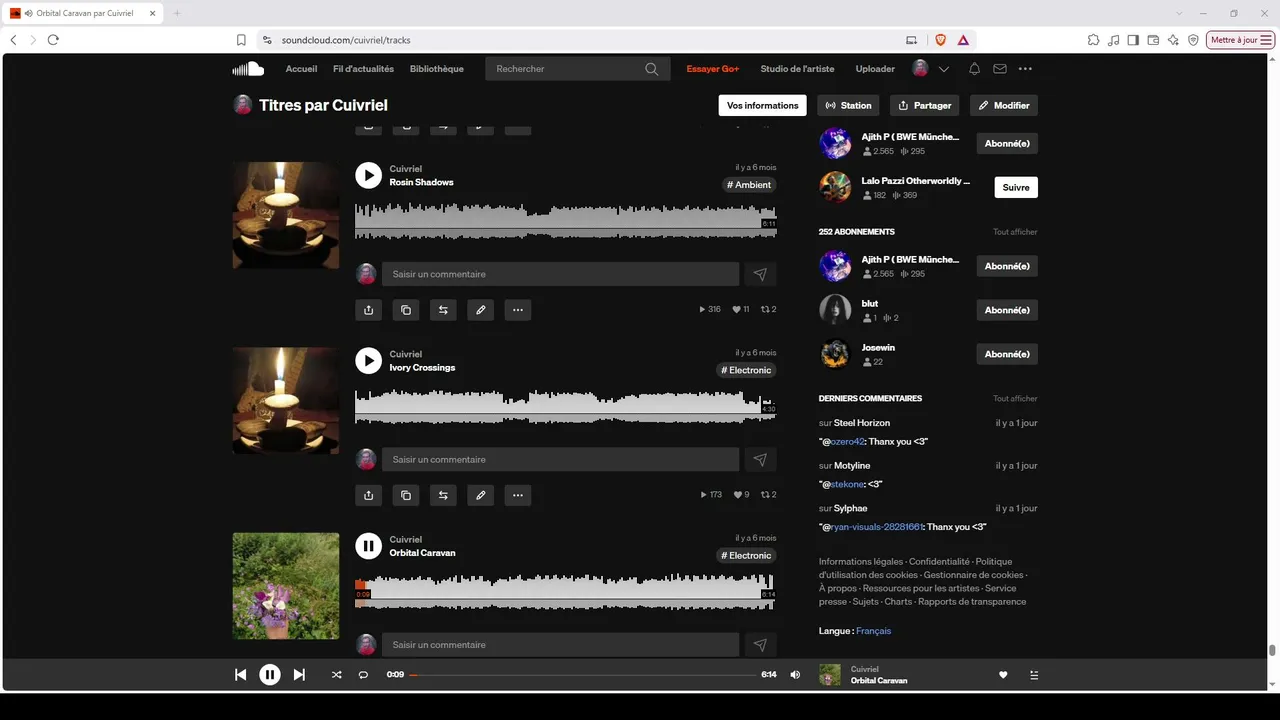Open the play queue icon
Image resolution: width=1280 pixels, height=720 pixels.
(1034, 675)
